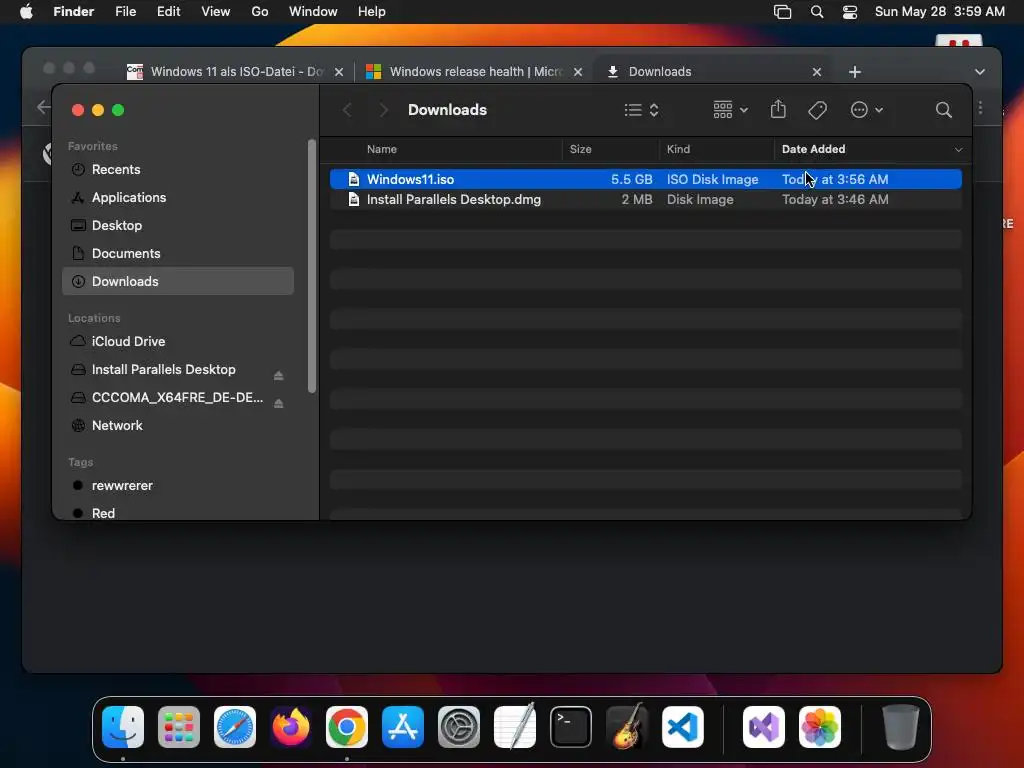Viewport: 1024px width, 768px height.
Task: Open a new browser tab
Action: [x=855, y=72]
